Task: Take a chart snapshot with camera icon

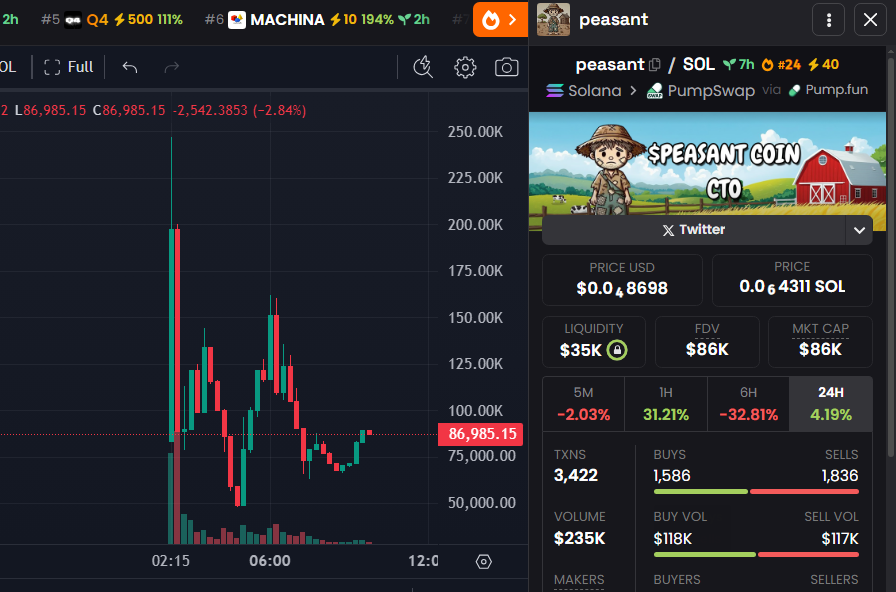Action: [506, 67]
